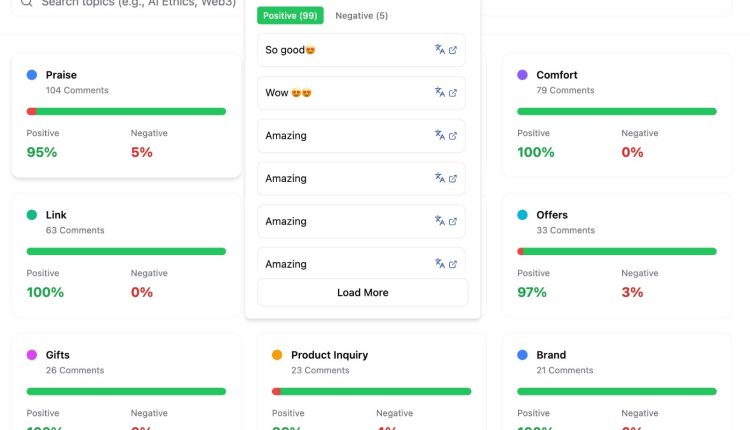Screen dimensions: 750x430
Task: Switch to the Negative (5) tab
Action: click(361, 16)
